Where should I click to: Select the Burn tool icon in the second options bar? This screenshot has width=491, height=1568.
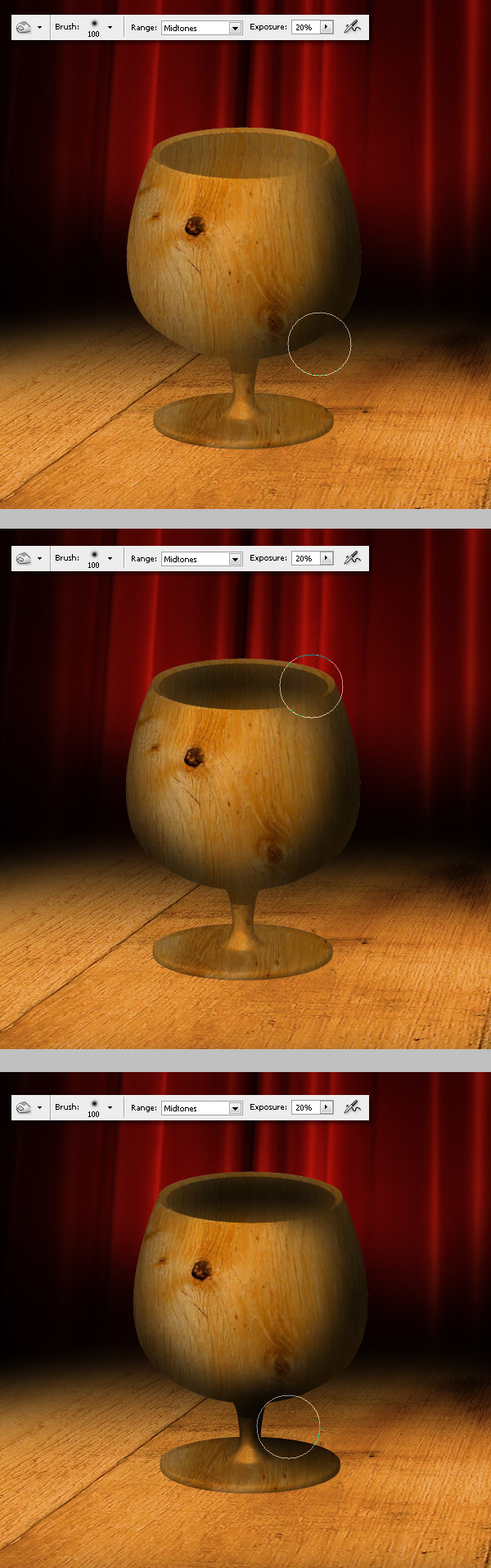pos(24,558)
